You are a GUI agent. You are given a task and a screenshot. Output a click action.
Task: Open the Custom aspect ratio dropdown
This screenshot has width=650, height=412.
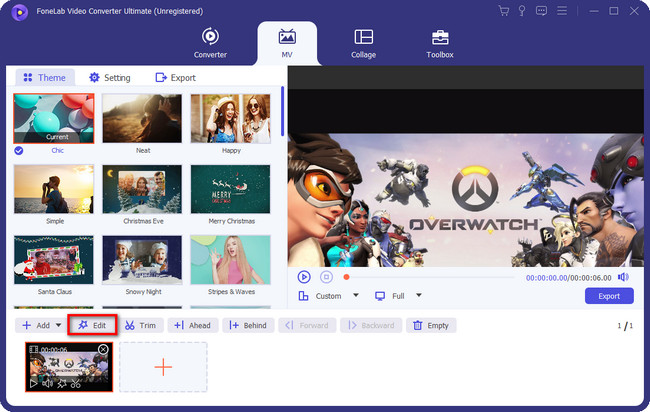pos(356,295)
